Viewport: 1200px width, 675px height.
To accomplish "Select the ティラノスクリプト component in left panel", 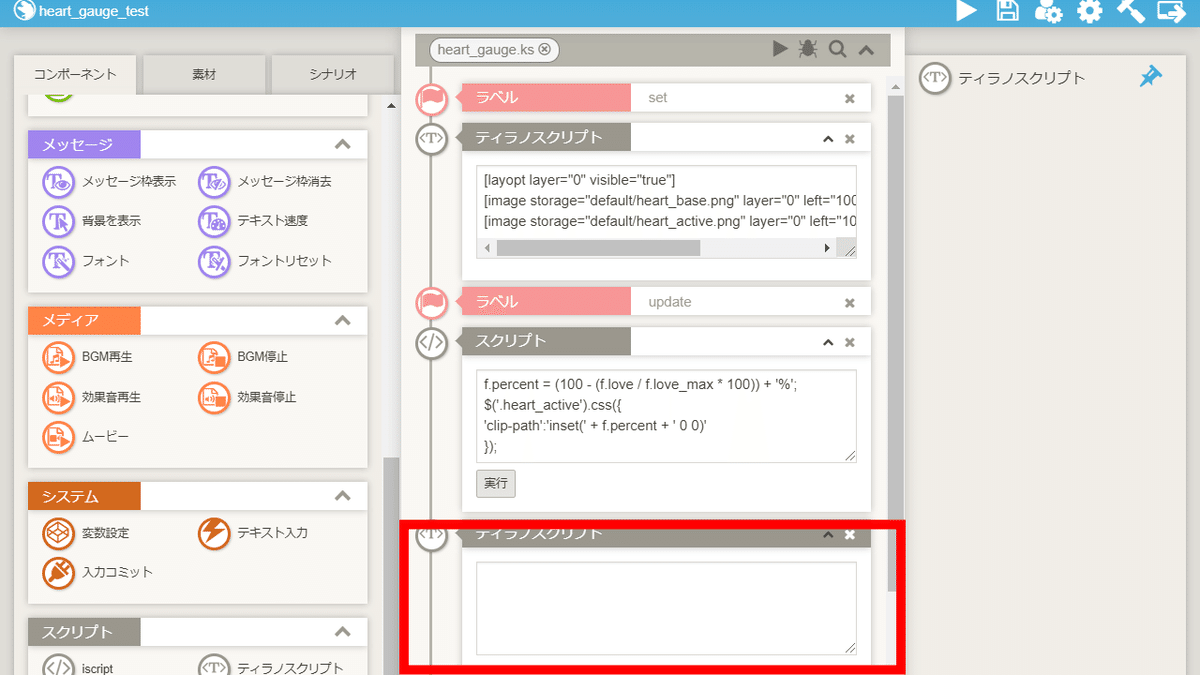I will coord(271,667).
